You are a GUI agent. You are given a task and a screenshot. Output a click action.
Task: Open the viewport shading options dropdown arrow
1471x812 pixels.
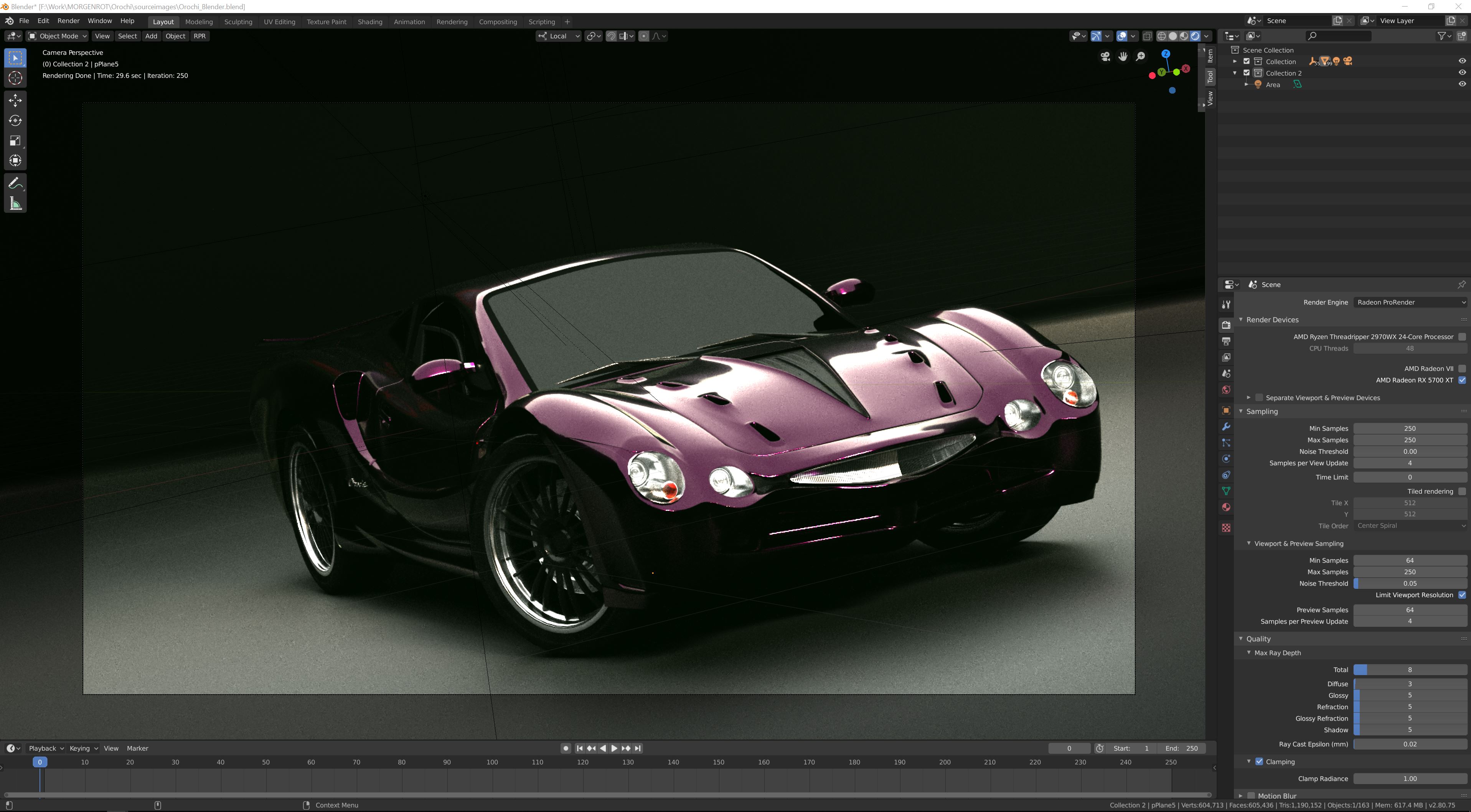coord(1207,36)
